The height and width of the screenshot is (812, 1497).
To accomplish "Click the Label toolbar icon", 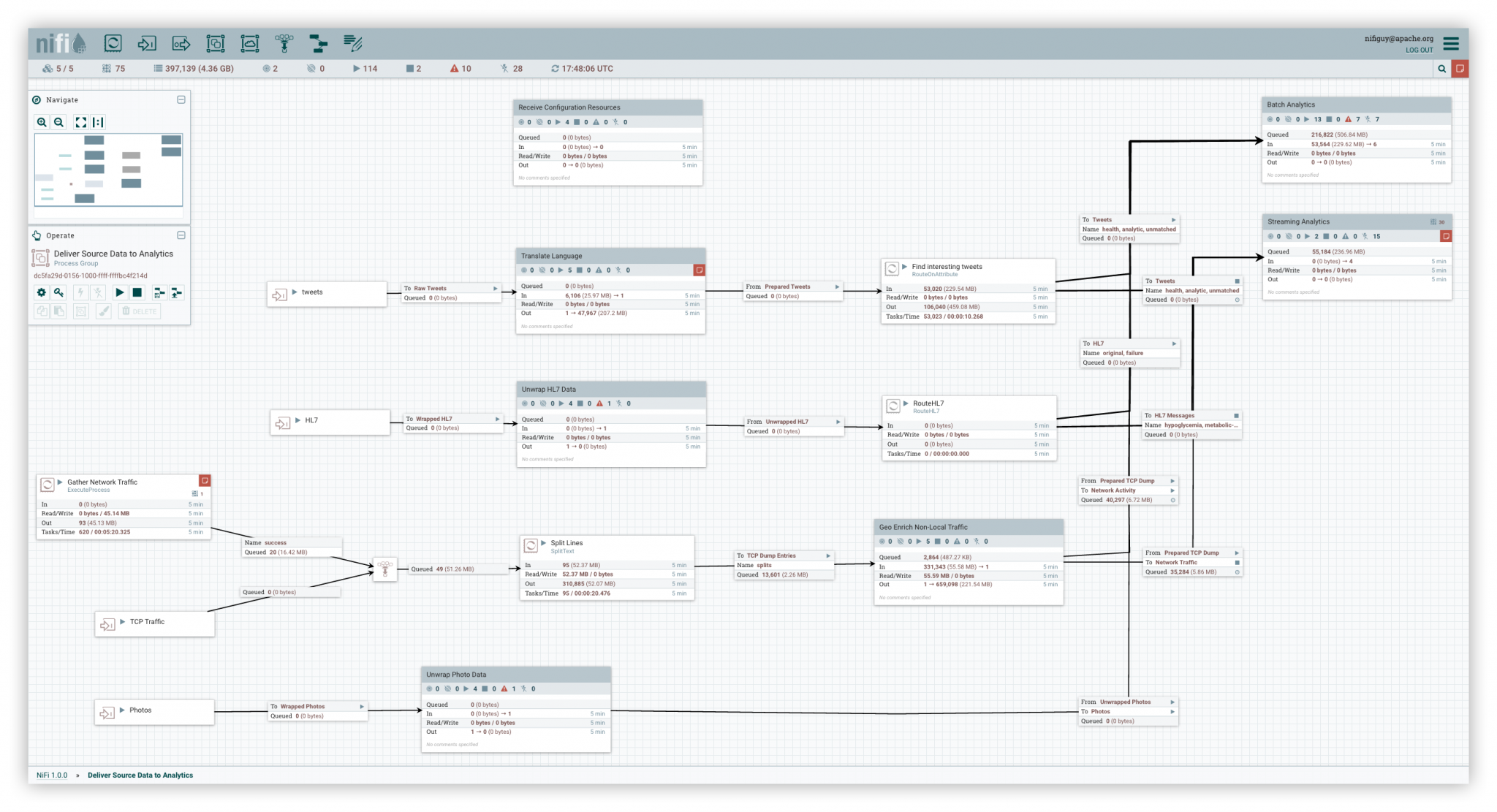I will click(353, 44).
